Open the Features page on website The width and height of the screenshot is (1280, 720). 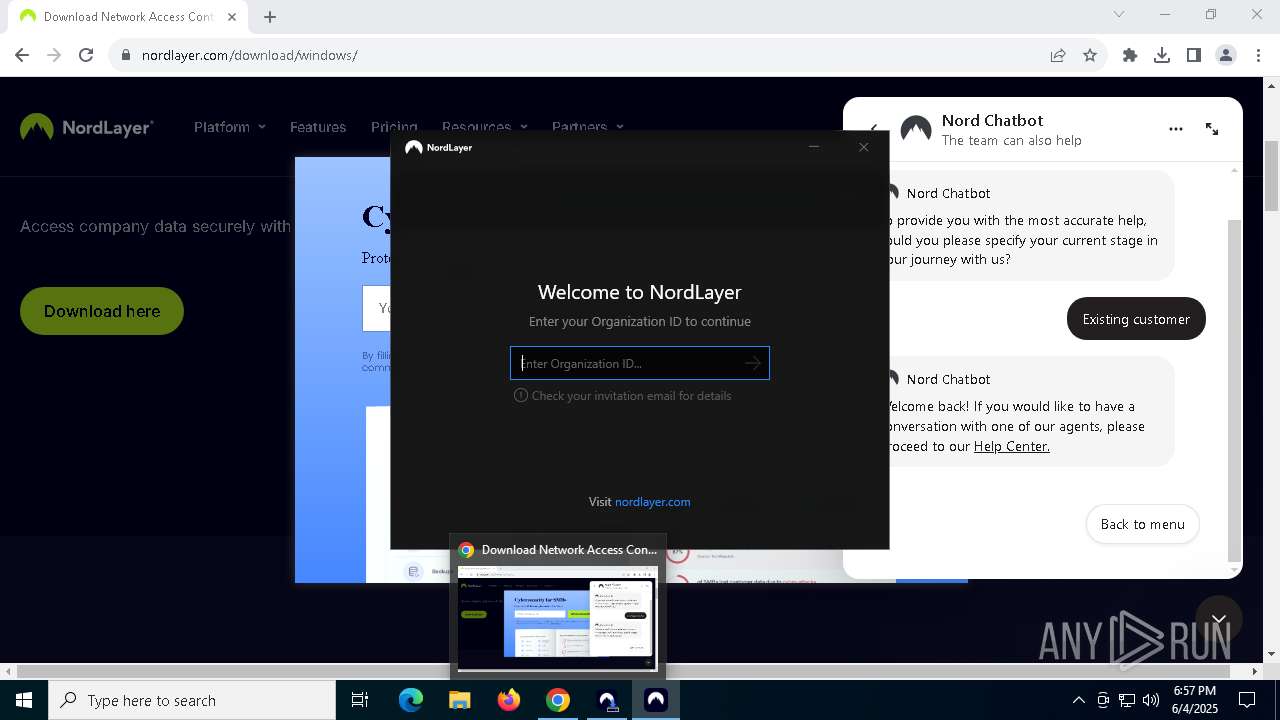[x=318, y=127]
